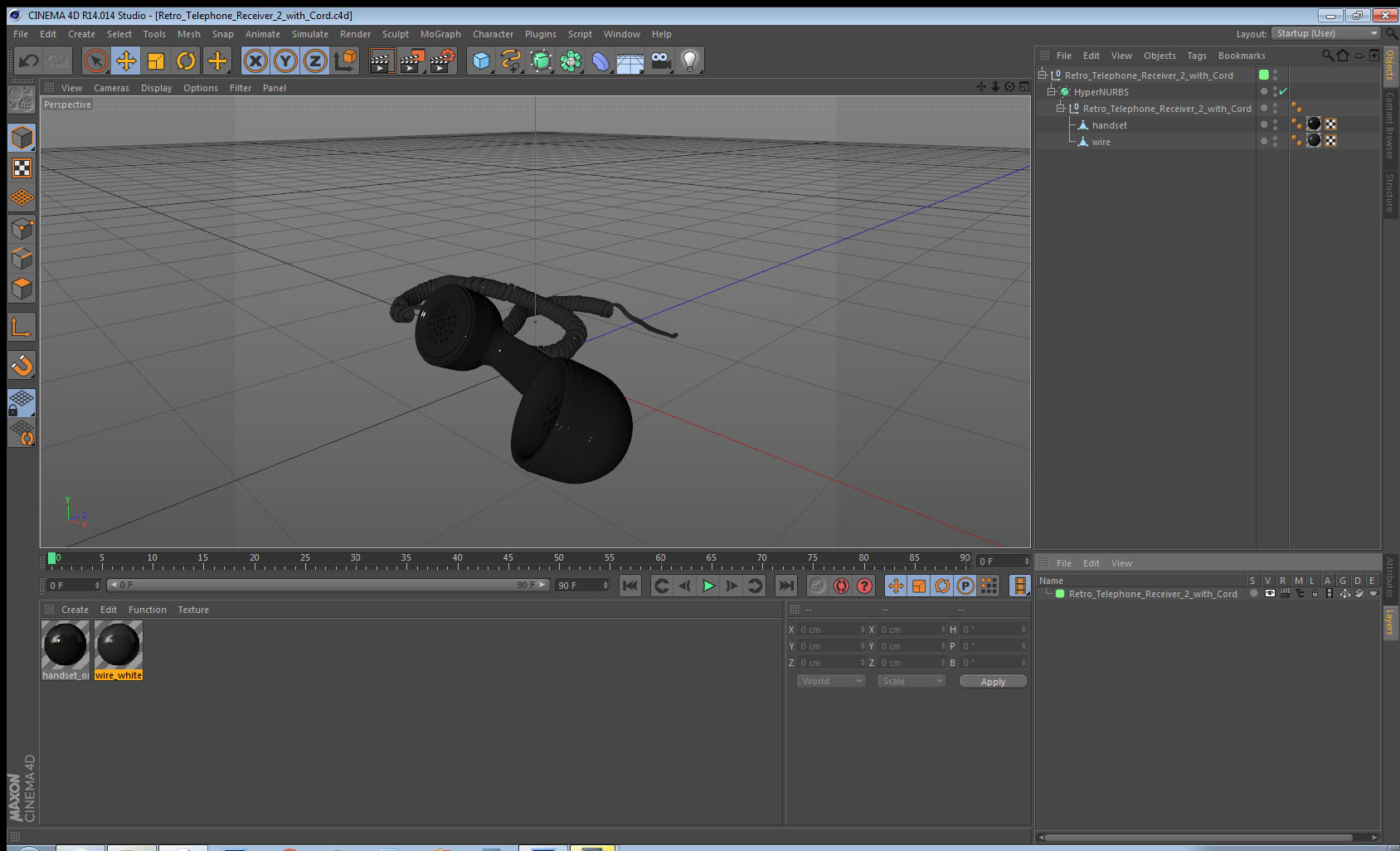This screenshot has width=1400, height=851.
Task: Open World coordinate dropdown
Action: tap(831, 681)
